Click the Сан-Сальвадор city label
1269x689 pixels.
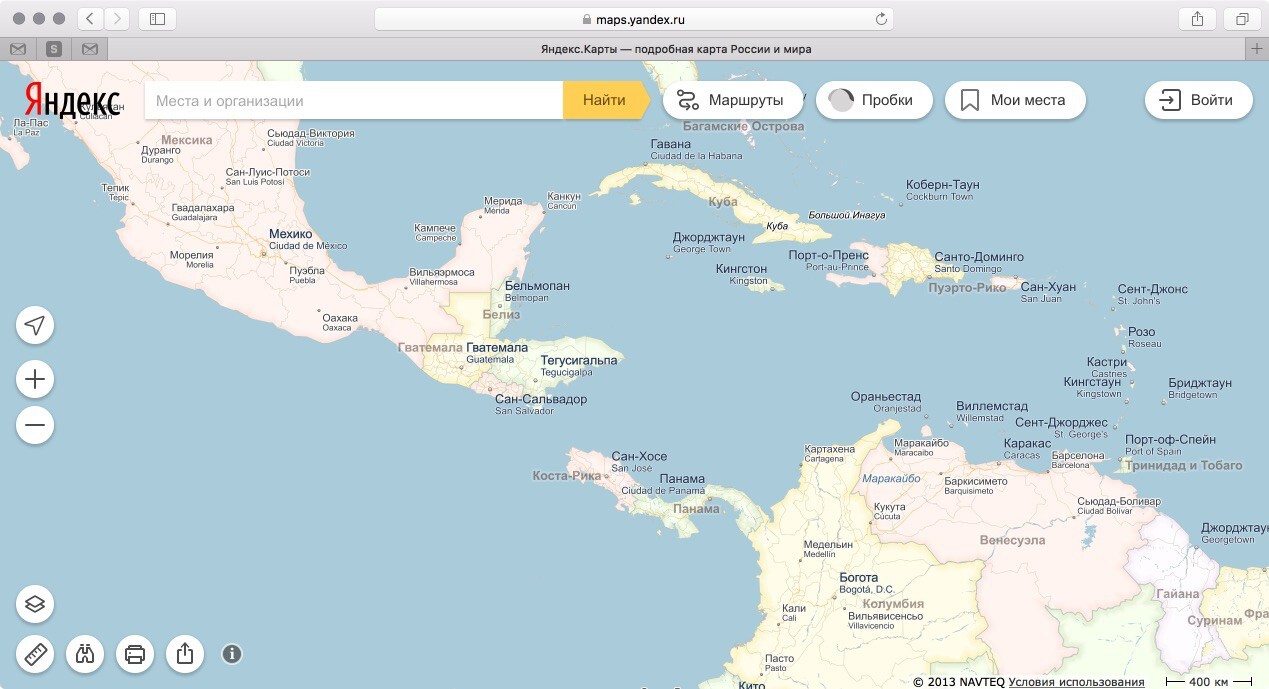(x=541, y=399)
